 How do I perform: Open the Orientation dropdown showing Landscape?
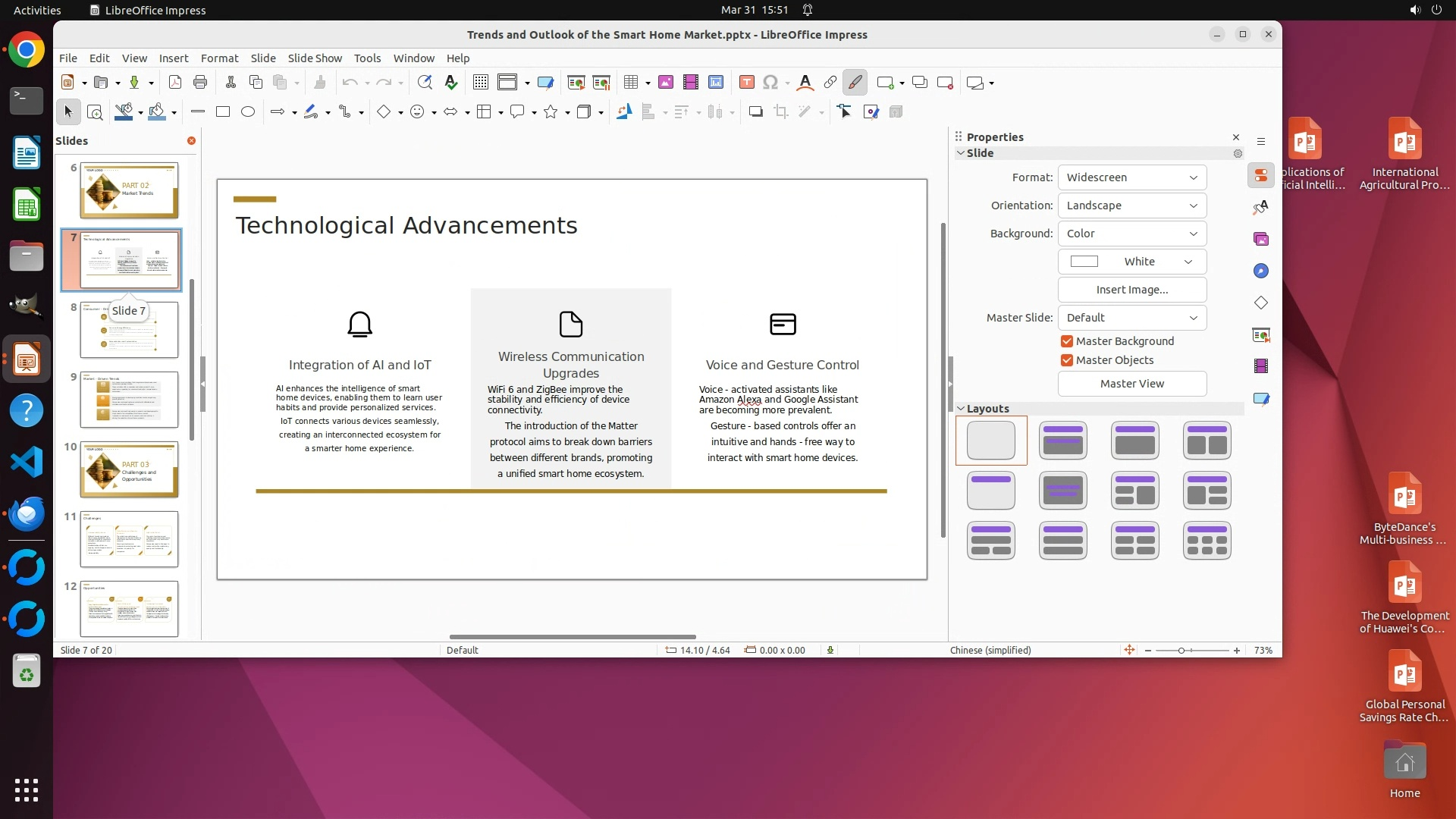1131,206
